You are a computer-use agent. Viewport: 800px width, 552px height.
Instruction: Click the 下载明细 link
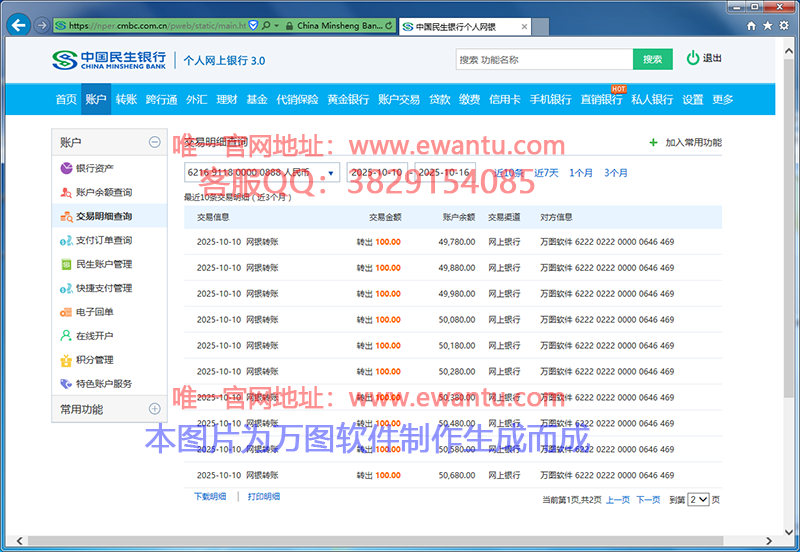pos(210,496)
